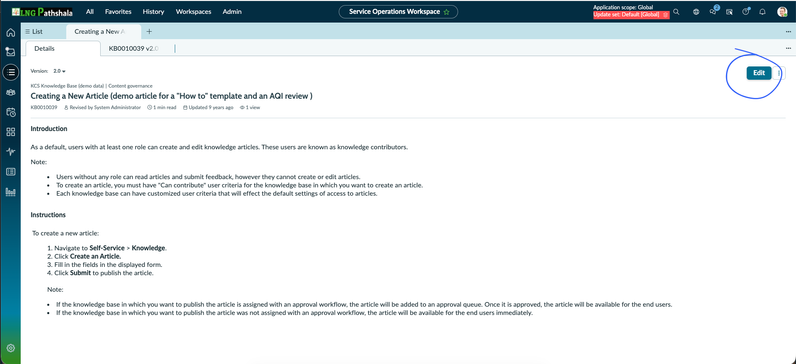Screen dimensions: 796x364
Task: Select the Lists icon in the sidebar
Action: tap(11, 73)
